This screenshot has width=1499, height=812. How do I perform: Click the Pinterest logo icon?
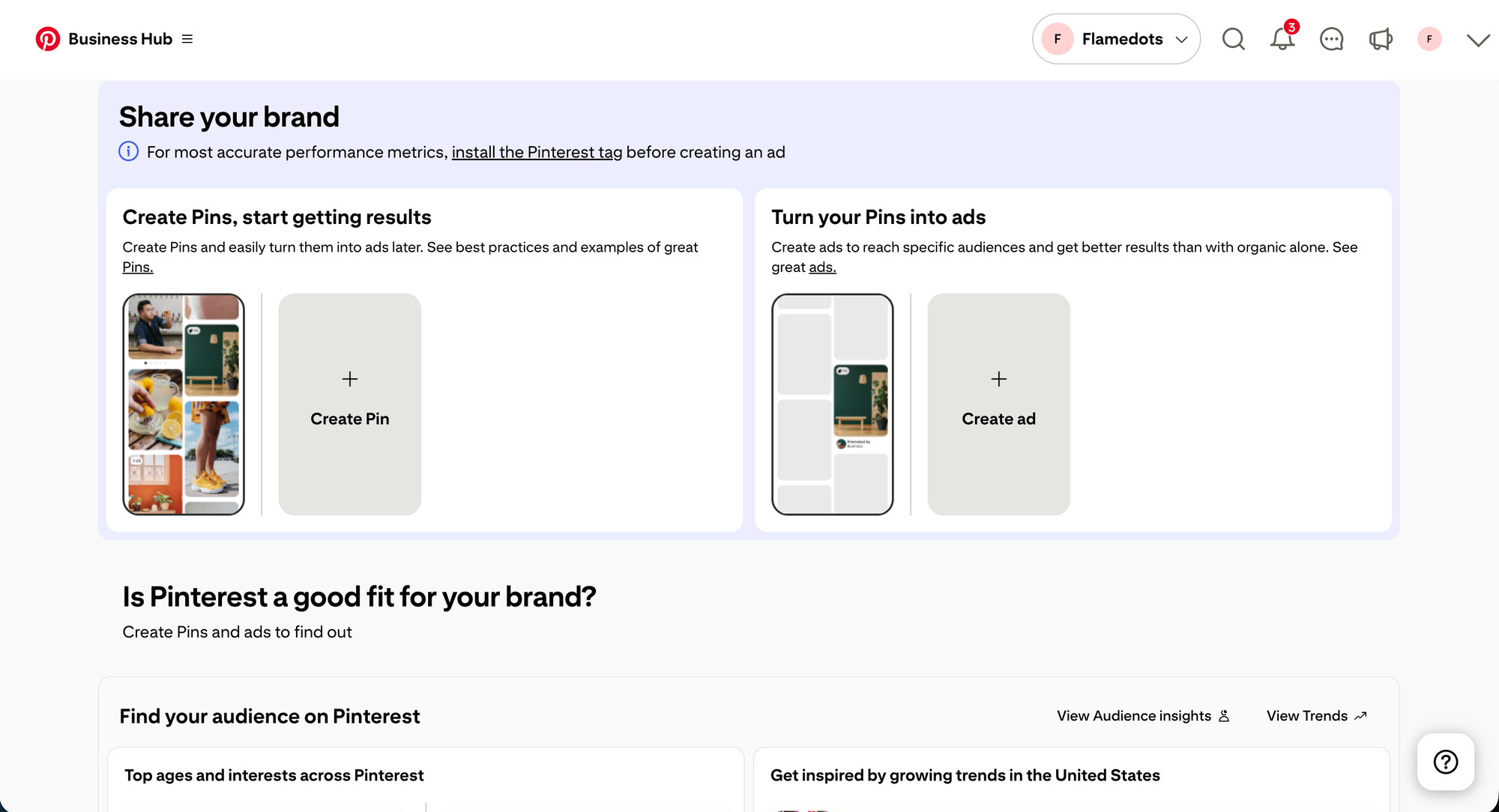(48, 39)
